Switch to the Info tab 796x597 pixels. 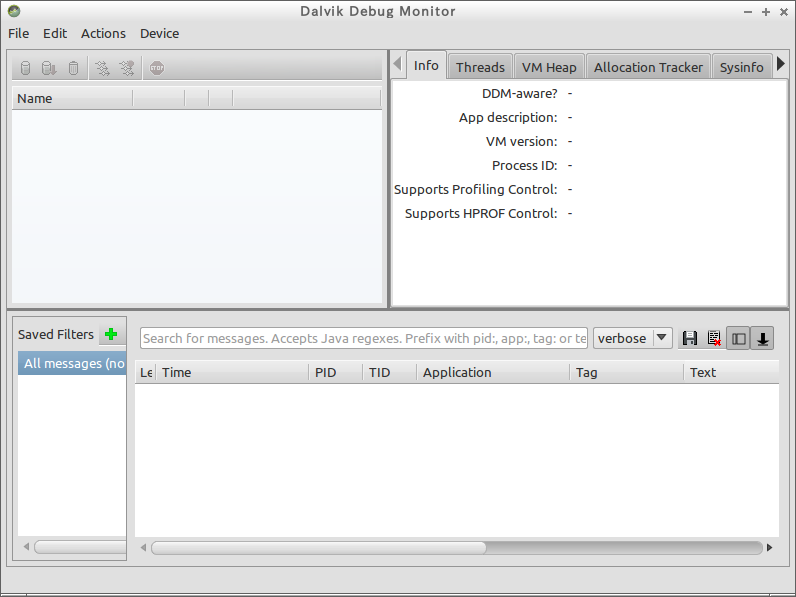pyautogui.click(x=426, y=65)
